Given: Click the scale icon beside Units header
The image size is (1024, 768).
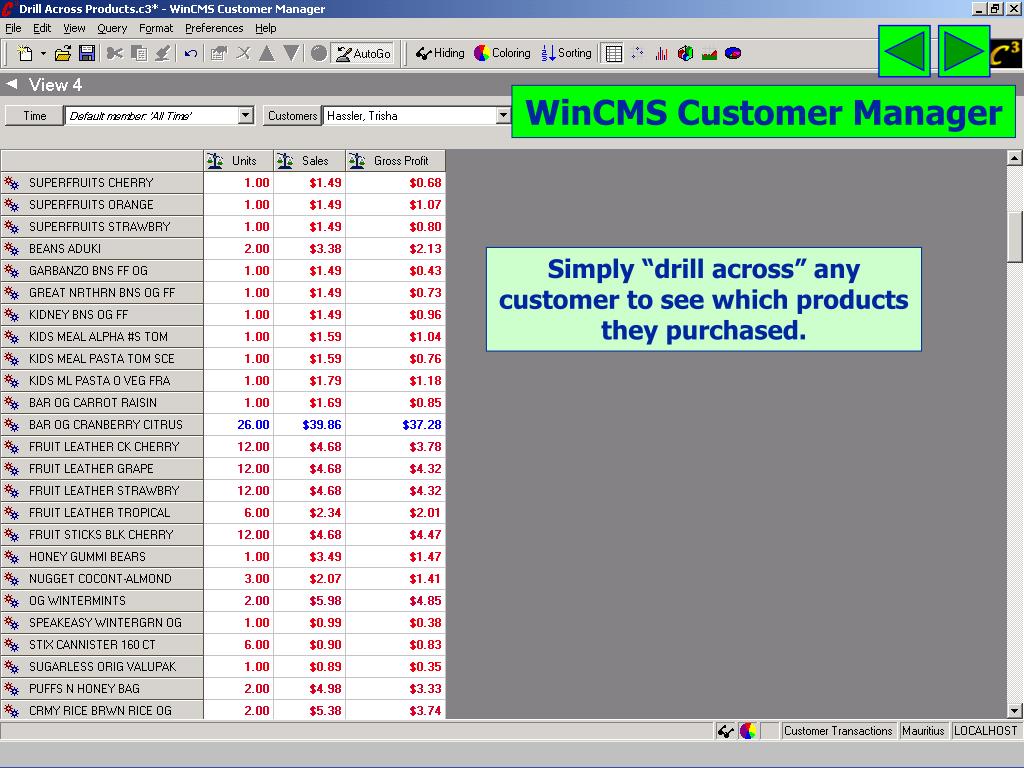Looking at the screenshot, I should (x=215, y=161).
